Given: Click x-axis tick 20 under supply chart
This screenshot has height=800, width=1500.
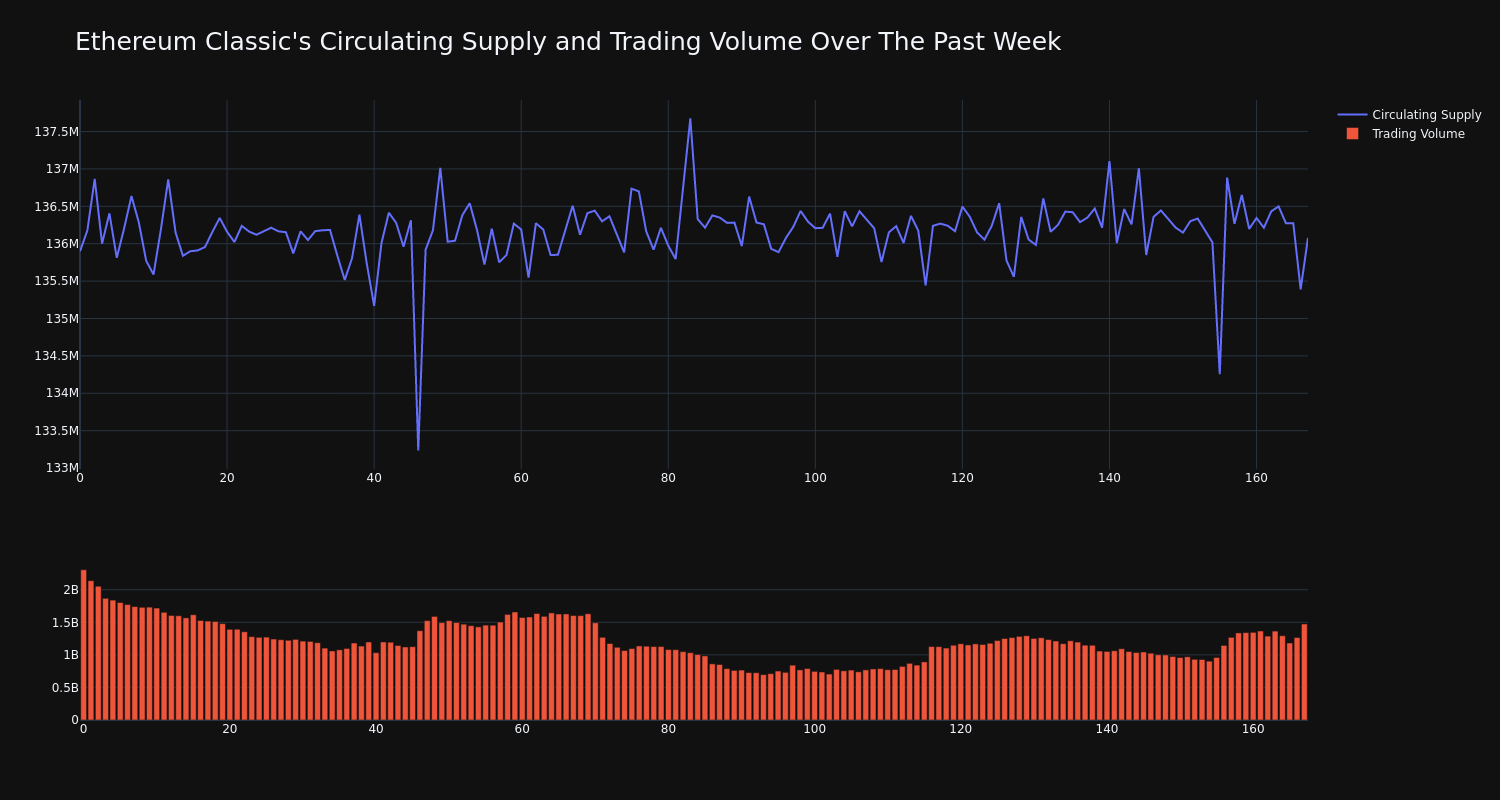Looking at the screenshot, I should click(227, 478).
